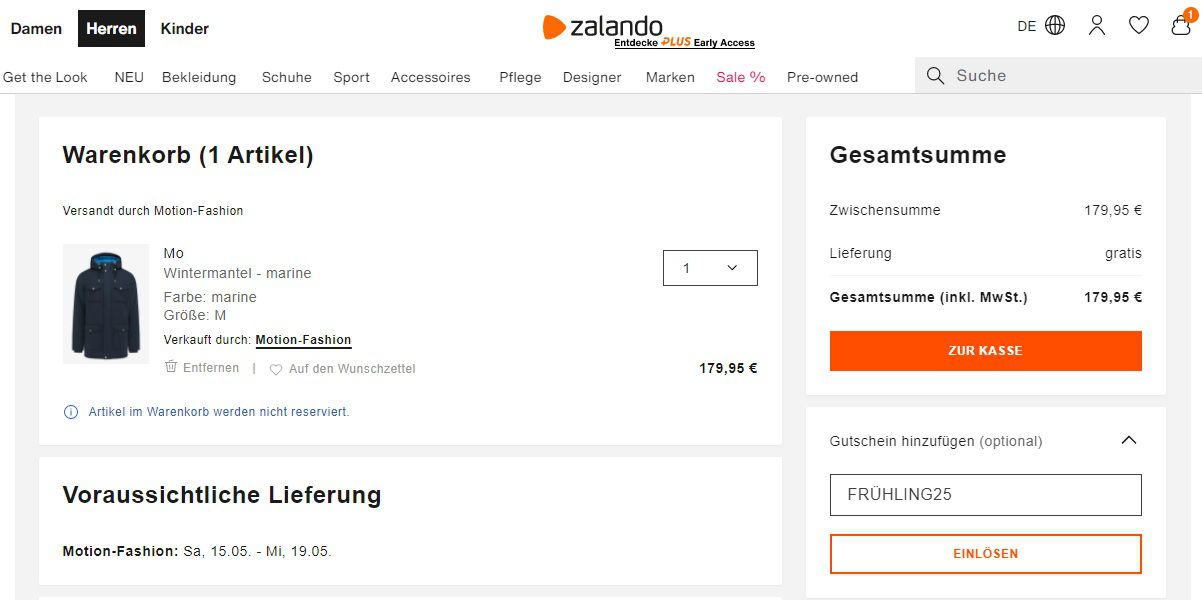Click the FRÜHLING25 voucher input field
Image resolution: width=1202 pixels, height=600 pixels.
[985, 494]
